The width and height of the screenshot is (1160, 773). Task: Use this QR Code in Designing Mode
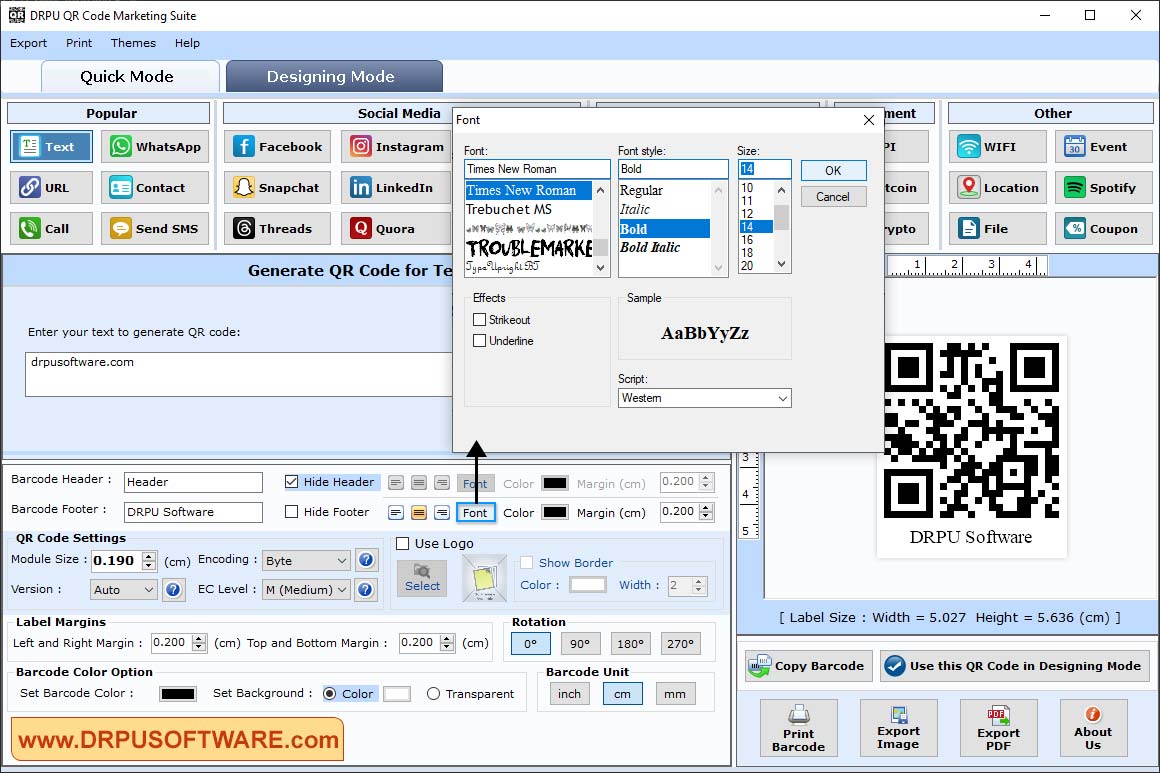(x=1014, y=666)
